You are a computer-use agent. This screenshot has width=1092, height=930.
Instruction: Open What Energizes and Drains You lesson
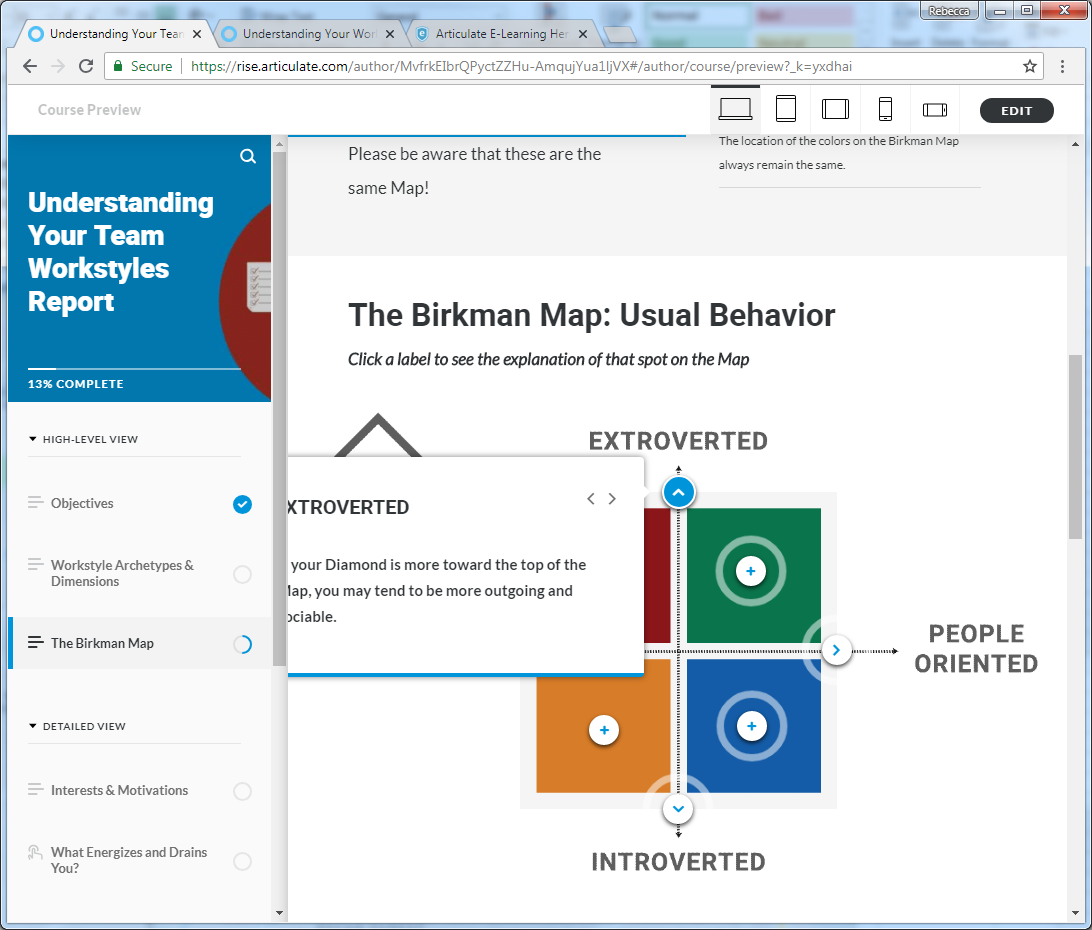click(129, 860)
